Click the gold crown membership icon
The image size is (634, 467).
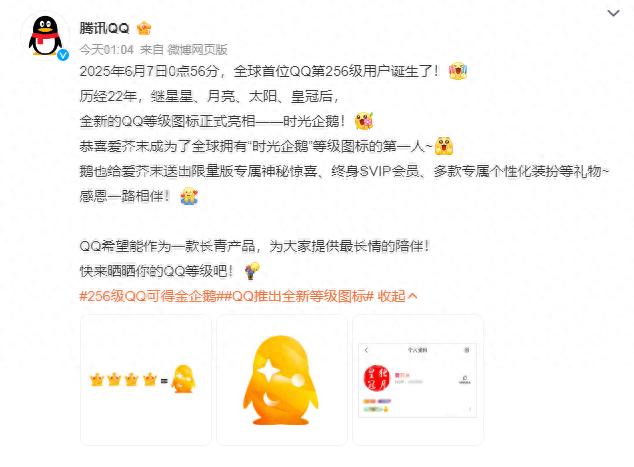[144, 28]
